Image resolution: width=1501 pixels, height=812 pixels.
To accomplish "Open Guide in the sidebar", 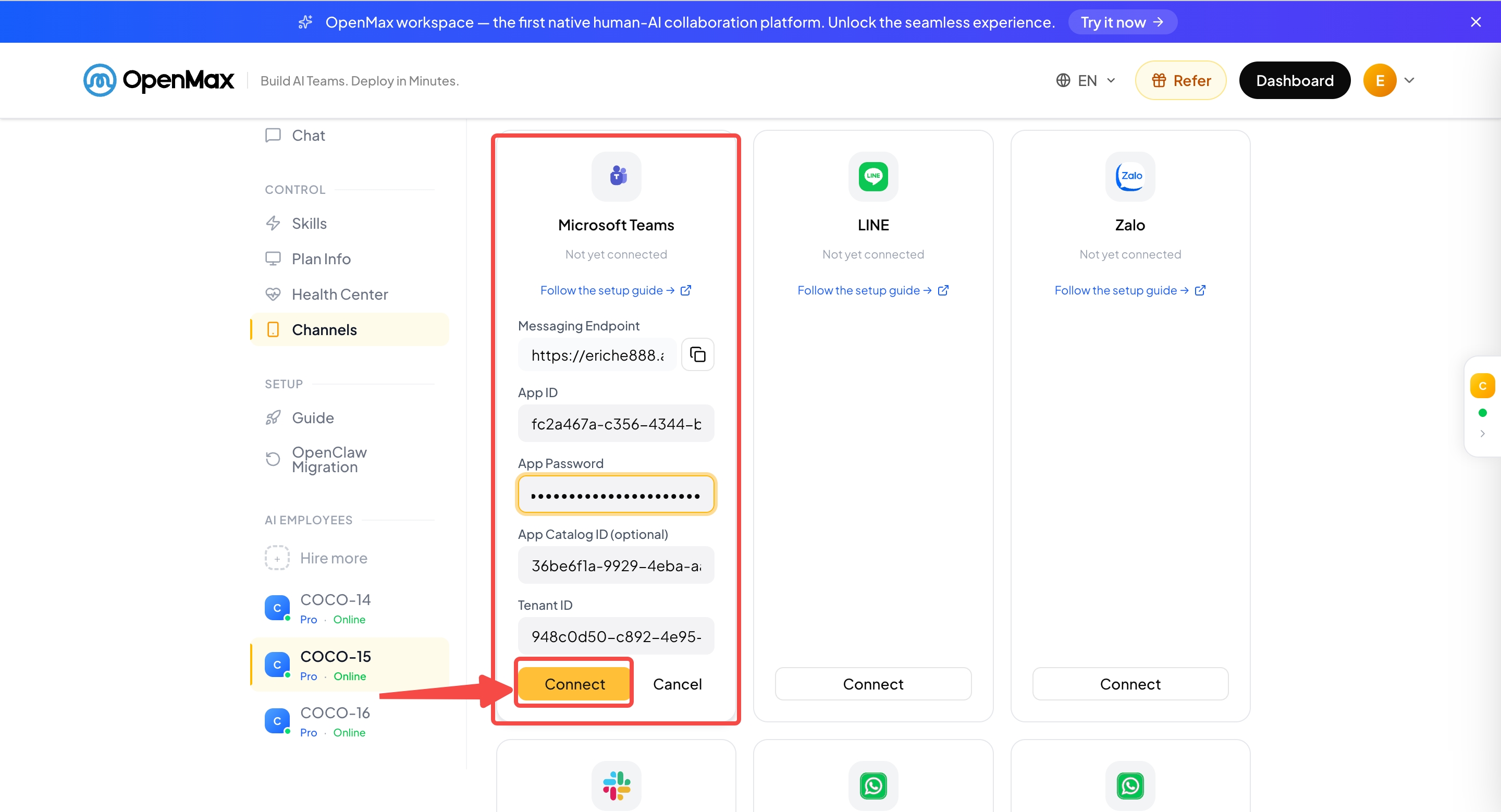I will click(350, 417).
